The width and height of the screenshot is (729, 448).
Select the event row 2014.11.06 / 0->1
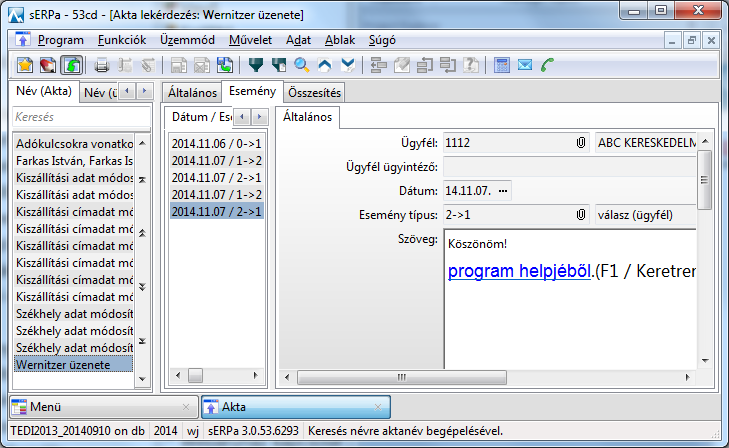[x=217, y=144]
